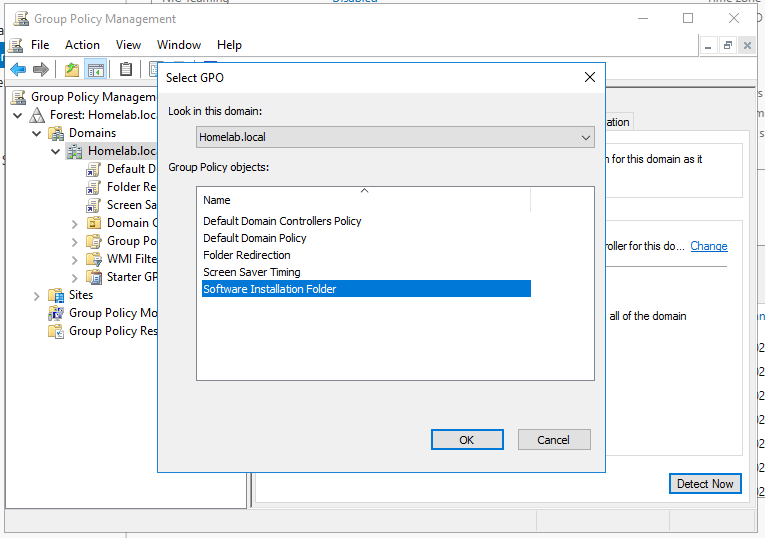Collapse the Homelab.local domain node
The image size is (765, 538).
point(56,151)
